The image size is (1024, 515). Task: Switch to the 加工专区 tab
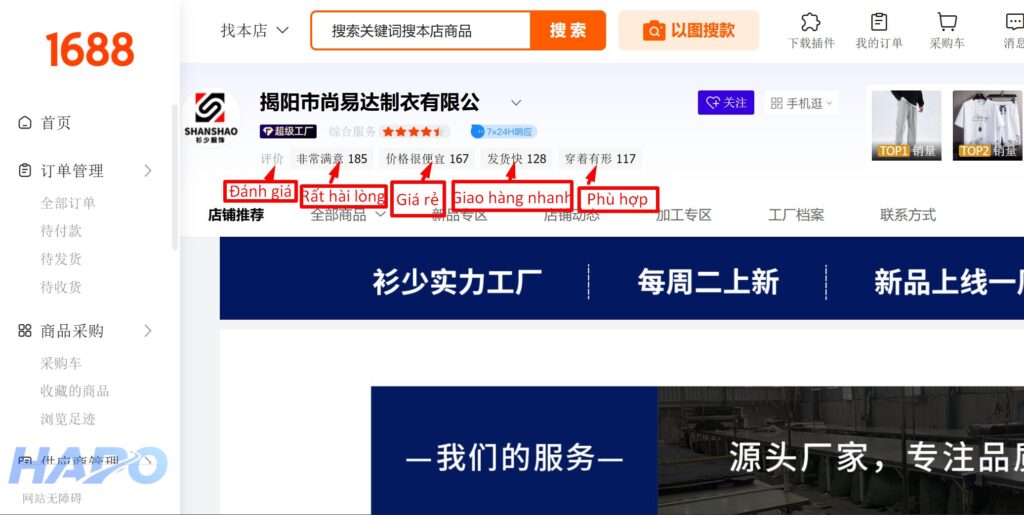pyautogui.click(x=683, y=215)
